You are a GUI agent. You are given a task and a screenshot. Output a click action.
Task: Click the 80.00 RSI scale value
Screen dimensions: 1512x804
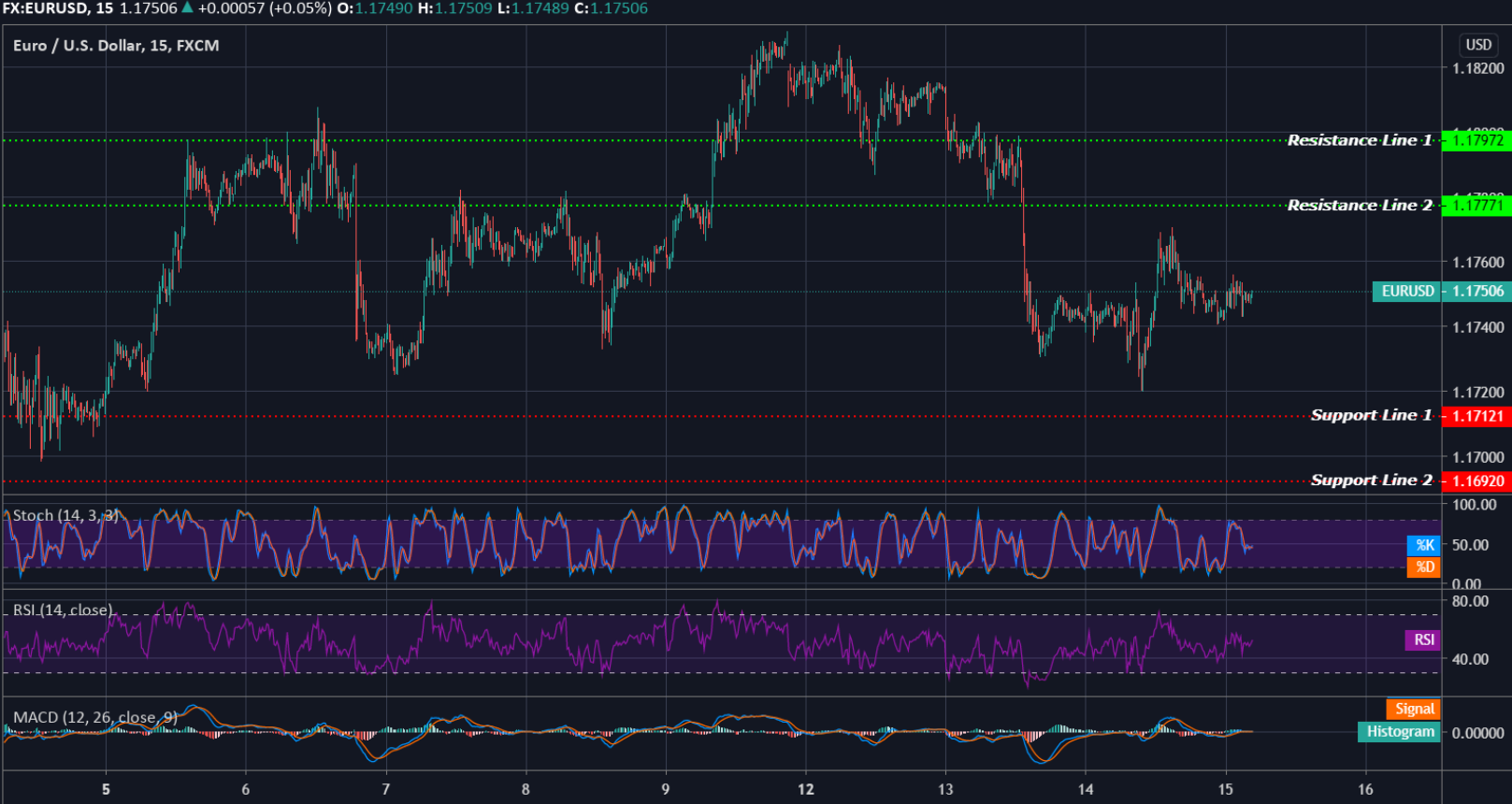1470,601
